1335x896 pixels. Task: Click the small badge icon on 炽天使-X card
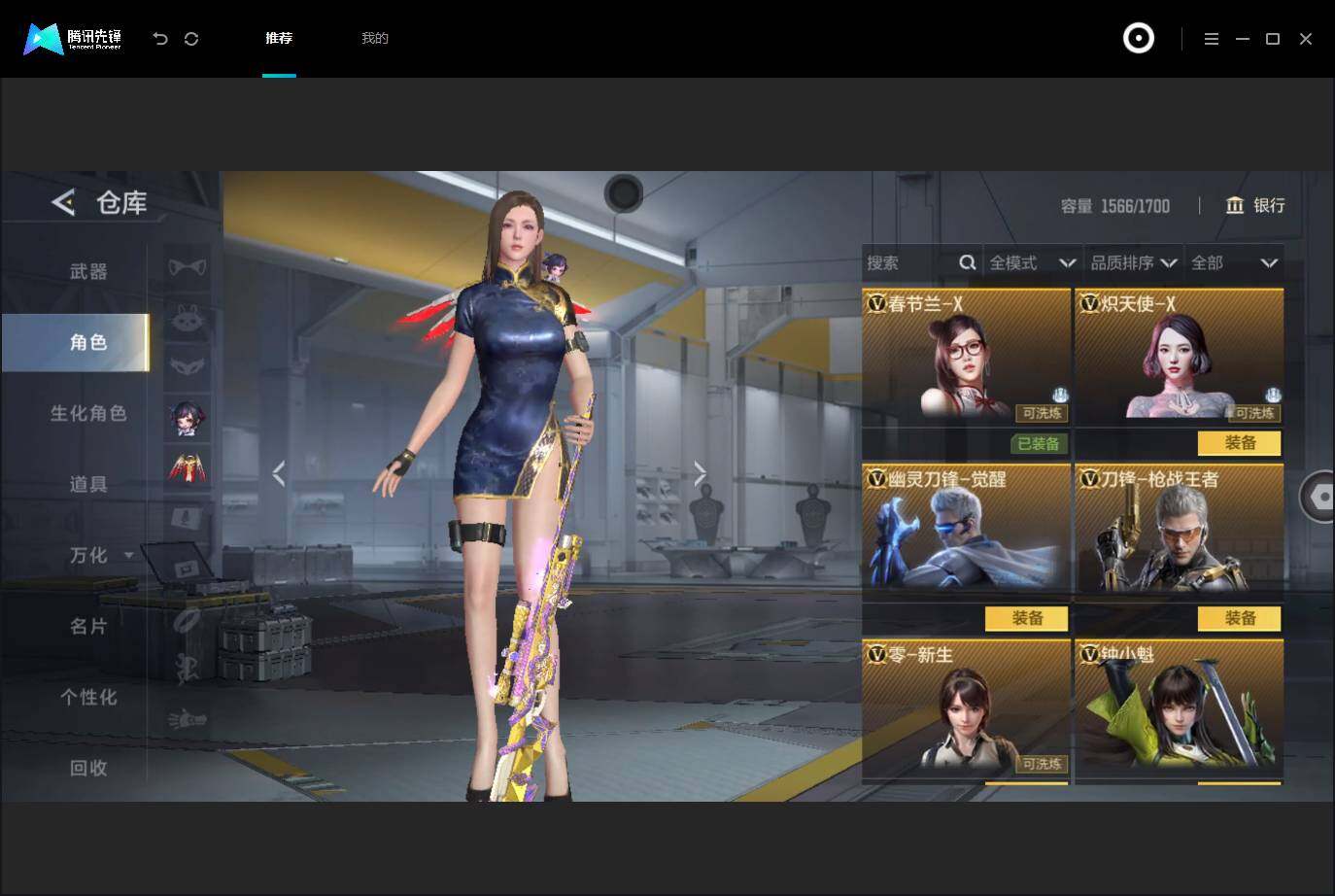coord(1273,395)
